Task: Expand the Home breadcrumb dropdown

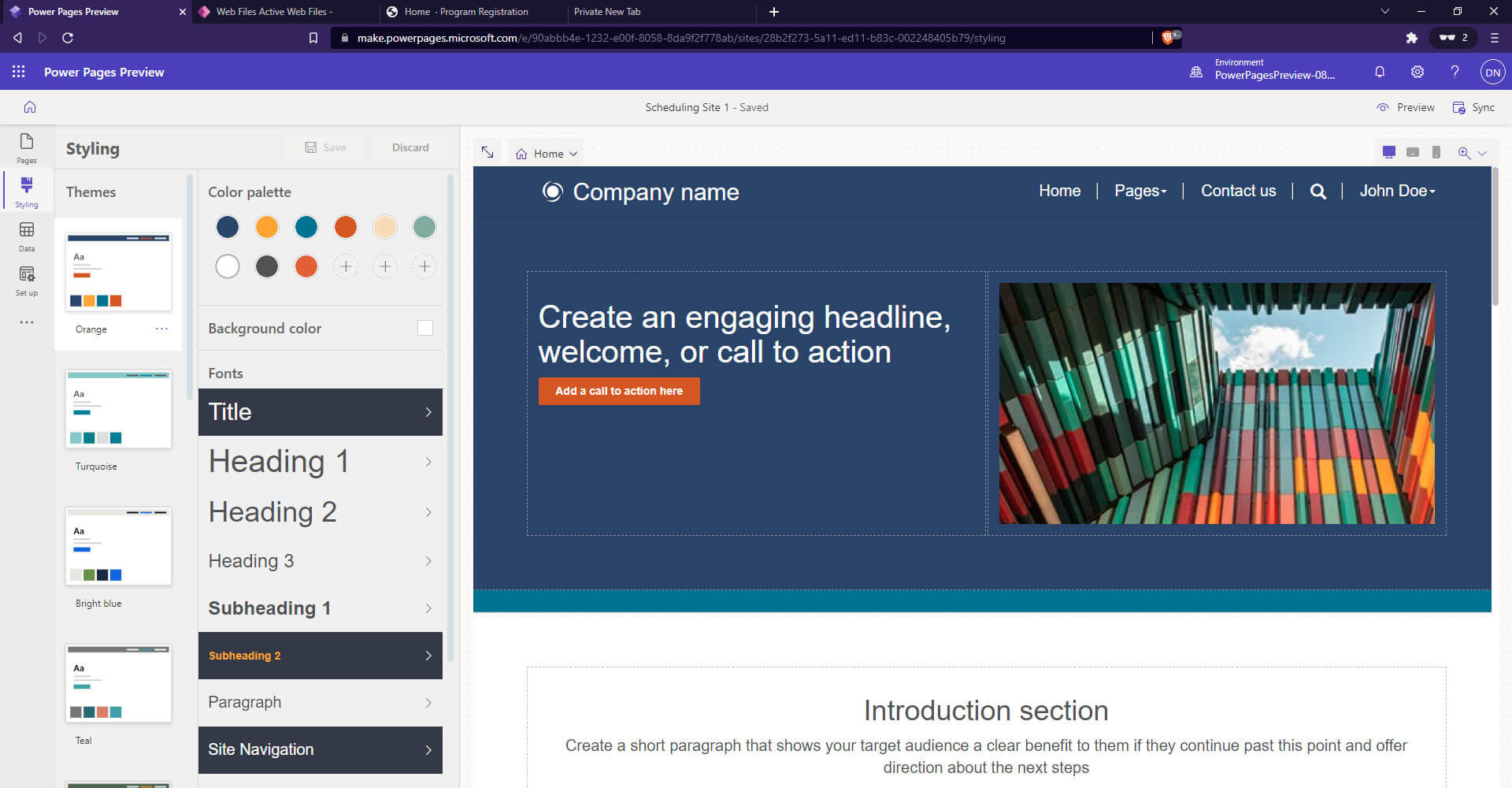Action: pyautogui.click(x=575, y=153)
